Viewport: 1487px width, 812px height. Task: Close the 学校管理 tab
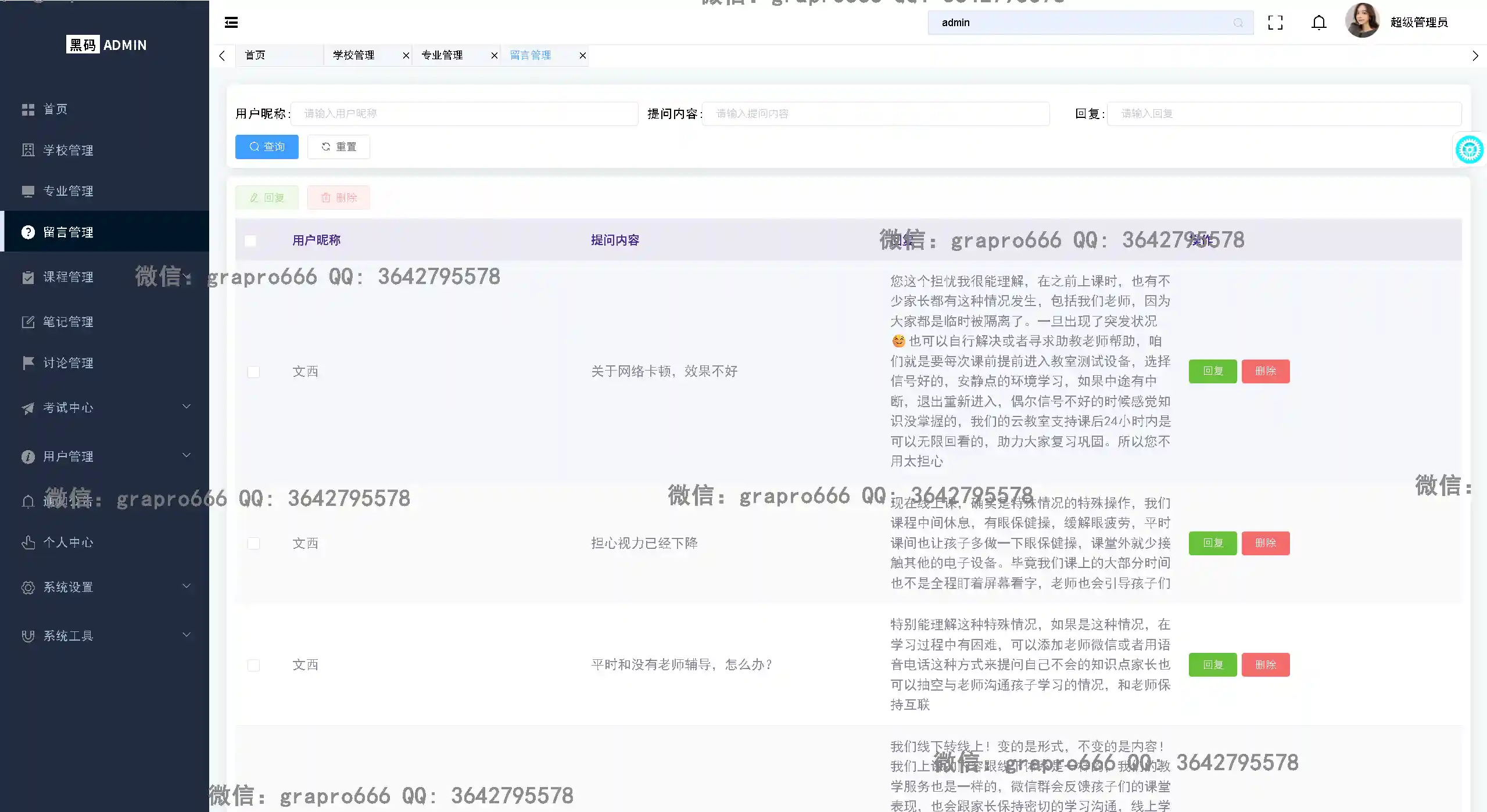pos(406,56)
